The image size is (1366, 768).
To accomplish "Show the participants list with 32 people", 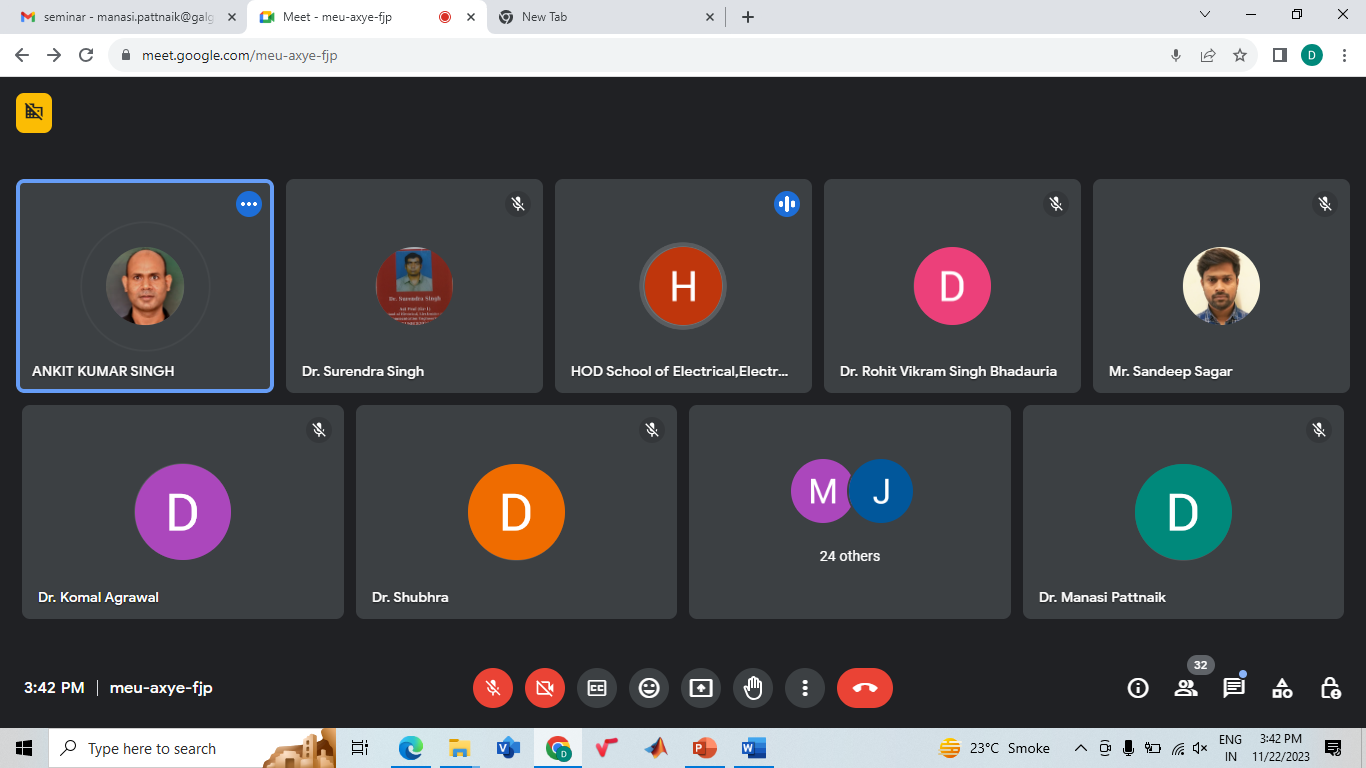I will (1186, 688).
